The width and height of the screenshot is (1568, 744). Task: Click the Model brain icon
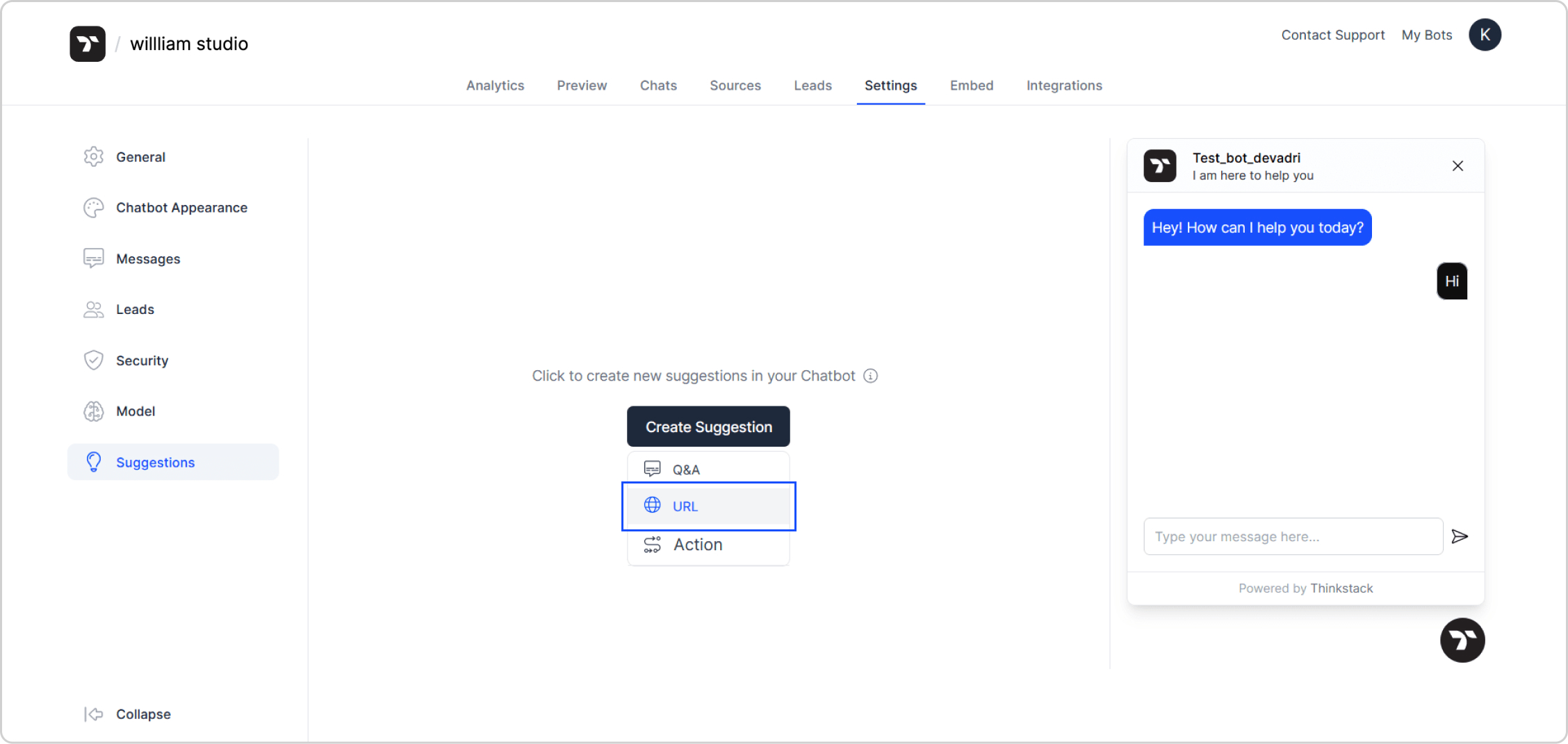click(x=94, y=411)
